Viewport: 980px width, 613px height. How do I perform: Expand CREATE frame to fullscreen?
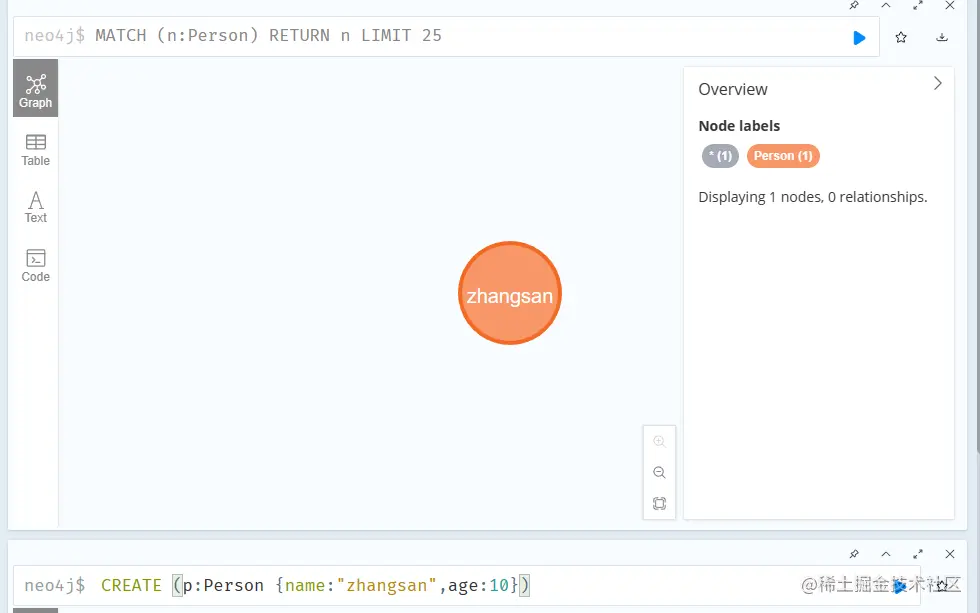pos(918,554)
